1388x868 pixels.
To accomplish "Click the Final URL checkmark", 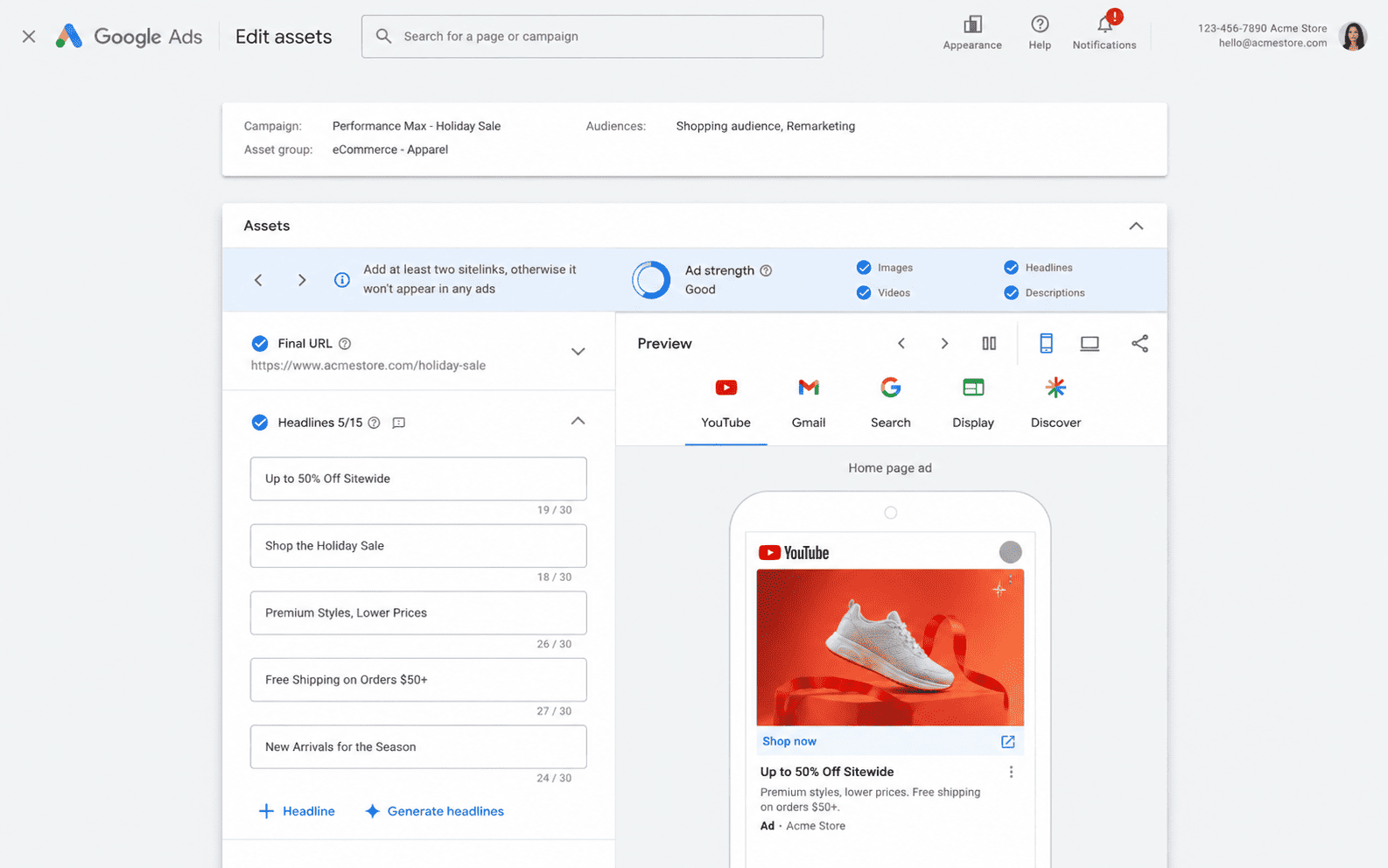I will (x=260, y=343).
